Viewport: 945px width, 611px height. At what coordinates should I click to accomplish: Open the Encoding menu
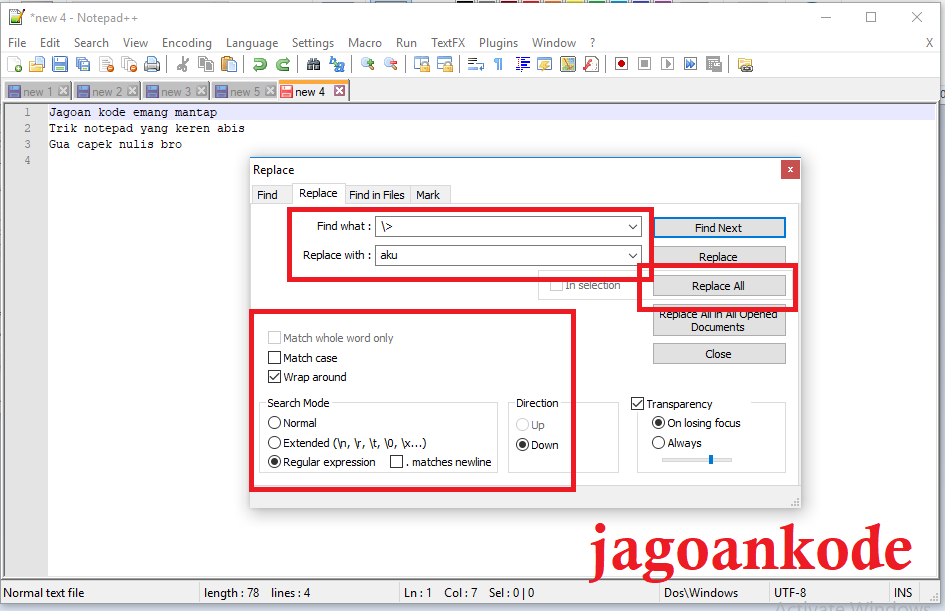187,43
